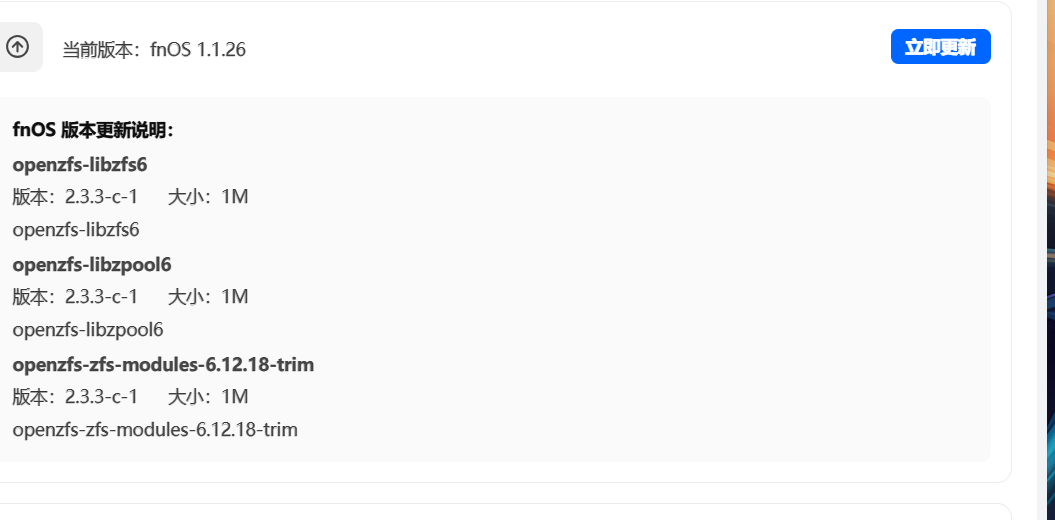The height and width of the screenshot is (520, 1055).
Task: Click the bold openzfs-libzfs6 package title
Action: (x=80, y=164)
